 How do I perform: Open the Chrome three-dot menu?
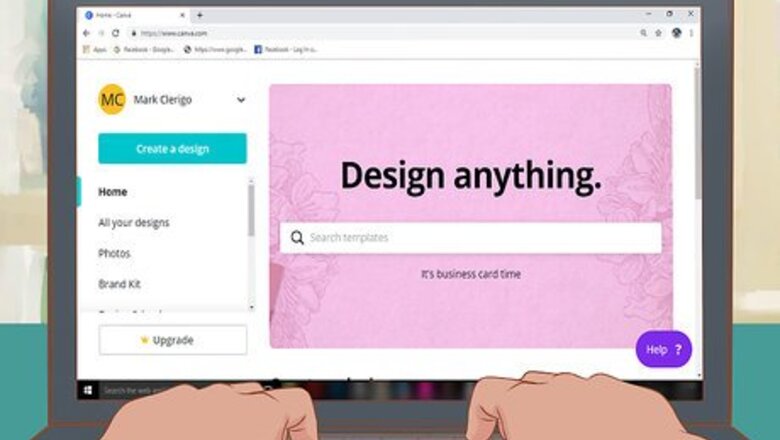point(691,33)
